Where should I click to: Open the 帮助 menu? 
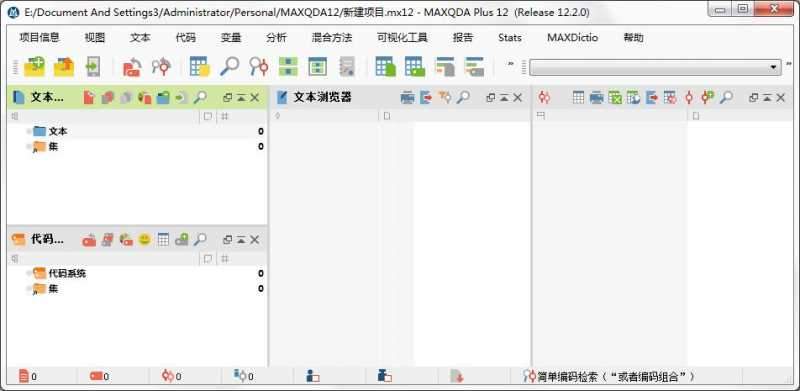pyautogui.click(x=633, y=37)
